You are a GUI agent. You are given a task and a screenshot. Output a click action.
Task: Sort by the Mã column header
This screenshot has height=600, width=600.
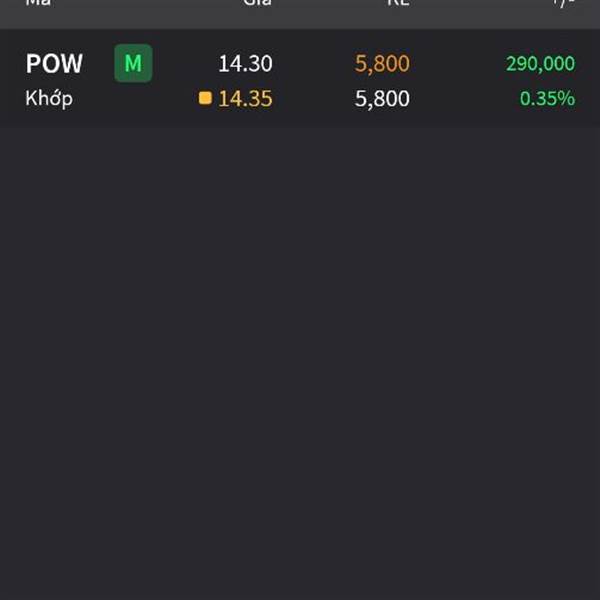(38, 3)
